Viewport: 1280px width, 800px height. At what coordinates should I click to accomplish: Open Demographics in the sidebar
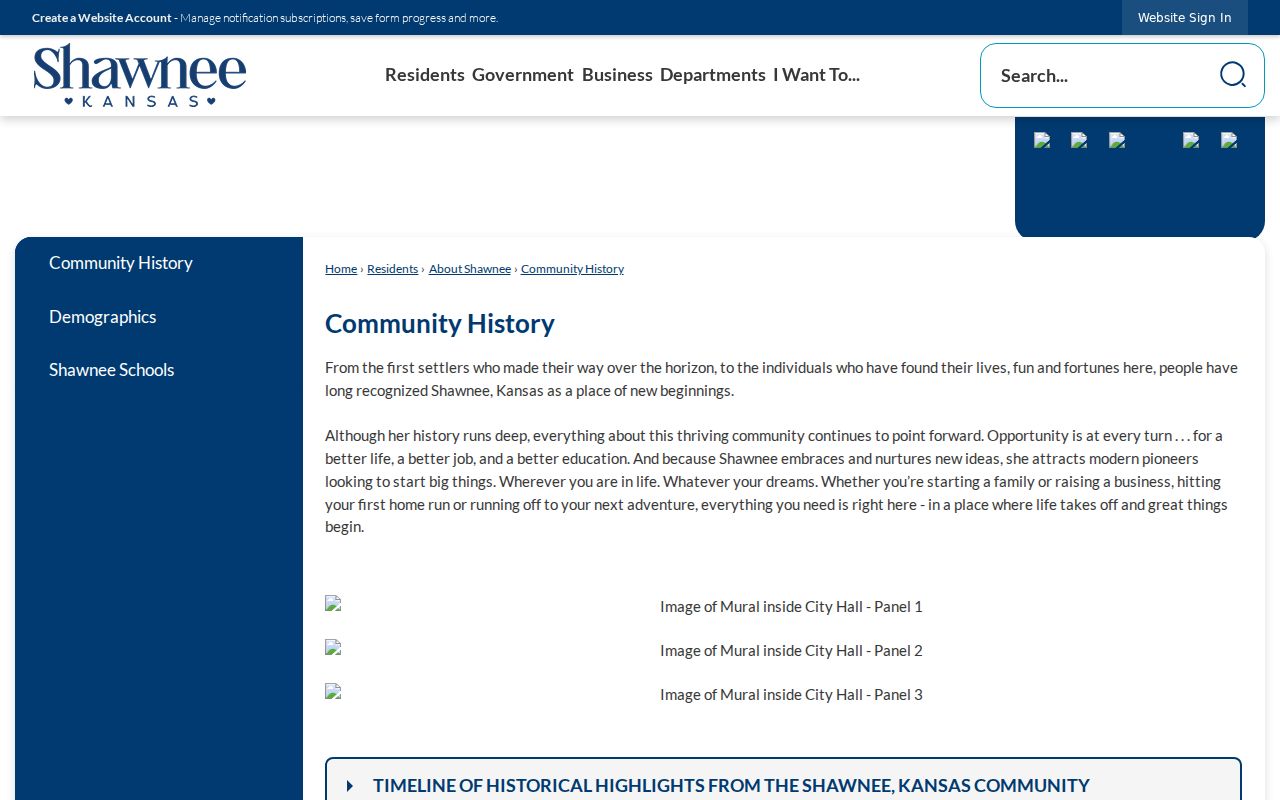pyautogui.click(x=103, y=317)
